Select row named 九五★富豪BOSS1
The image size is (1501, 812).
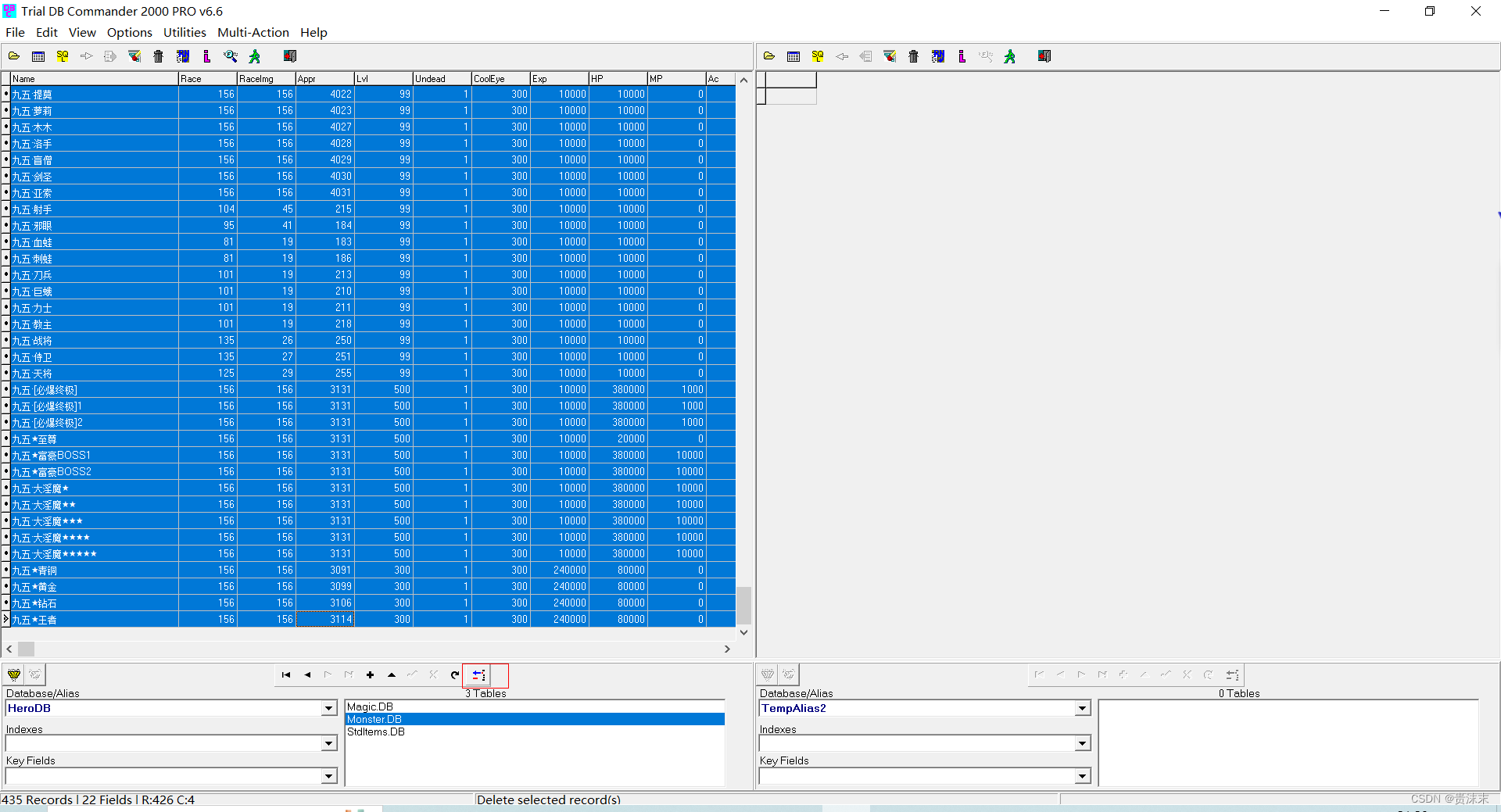click(x=373, y=455)
